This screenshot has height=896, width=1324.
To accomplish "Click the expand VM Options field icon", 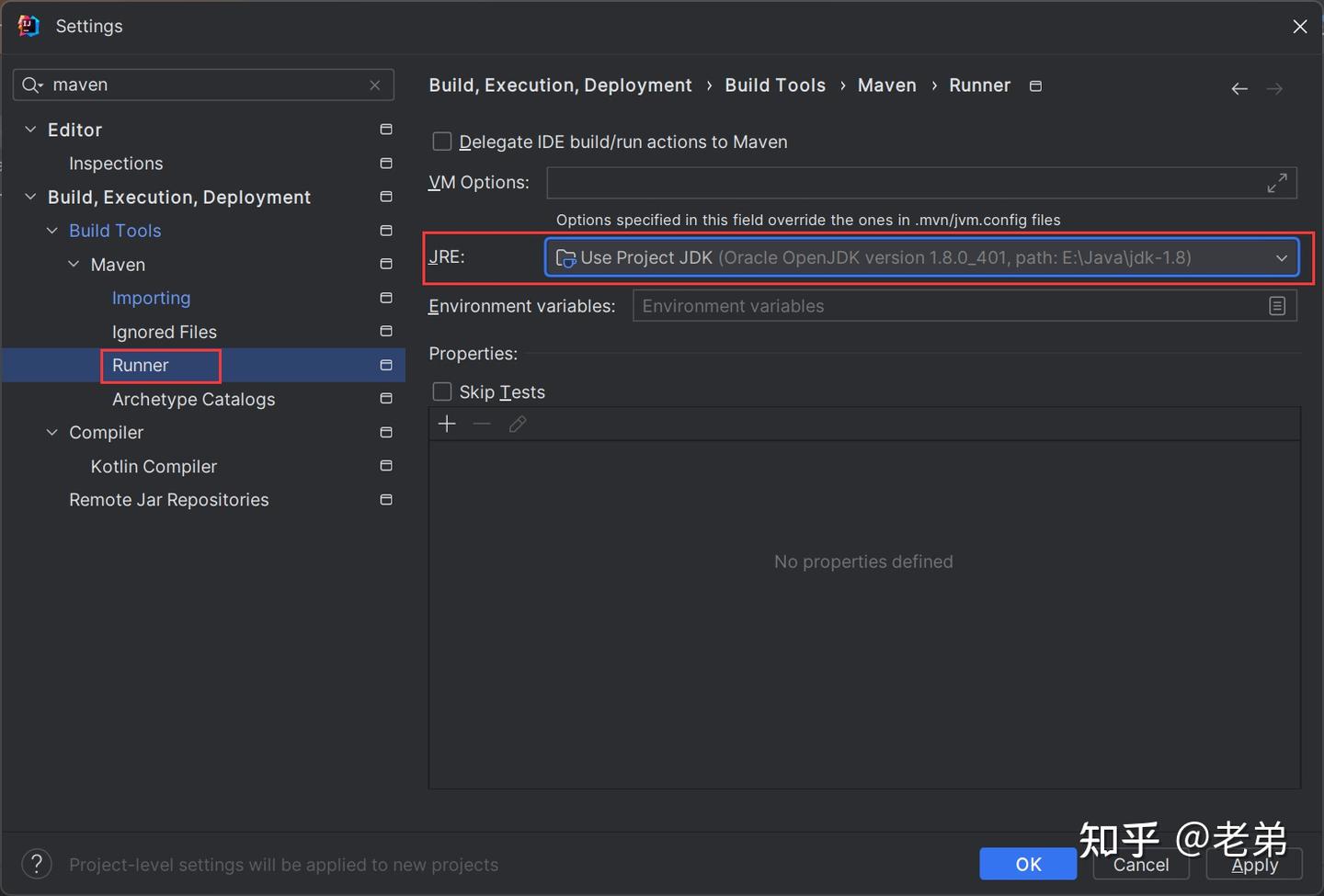I will [1276, 183].
